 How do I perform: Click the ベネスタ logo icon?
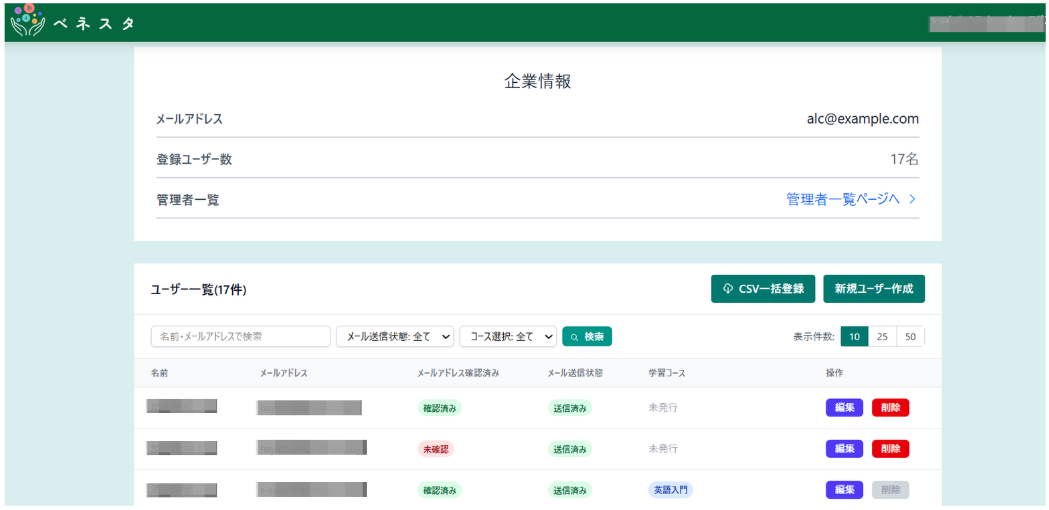coord(28,21)
